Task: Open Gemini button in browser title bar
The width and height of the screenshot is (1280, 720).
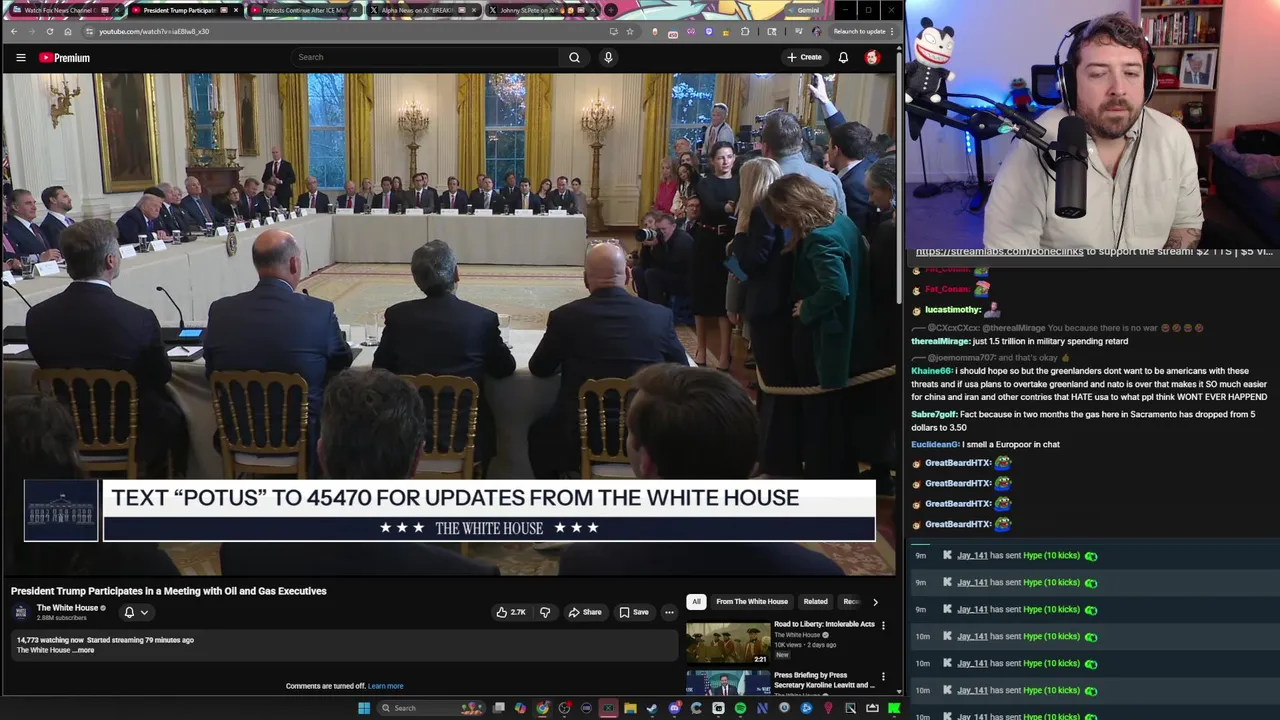Action: click(804, 10)
